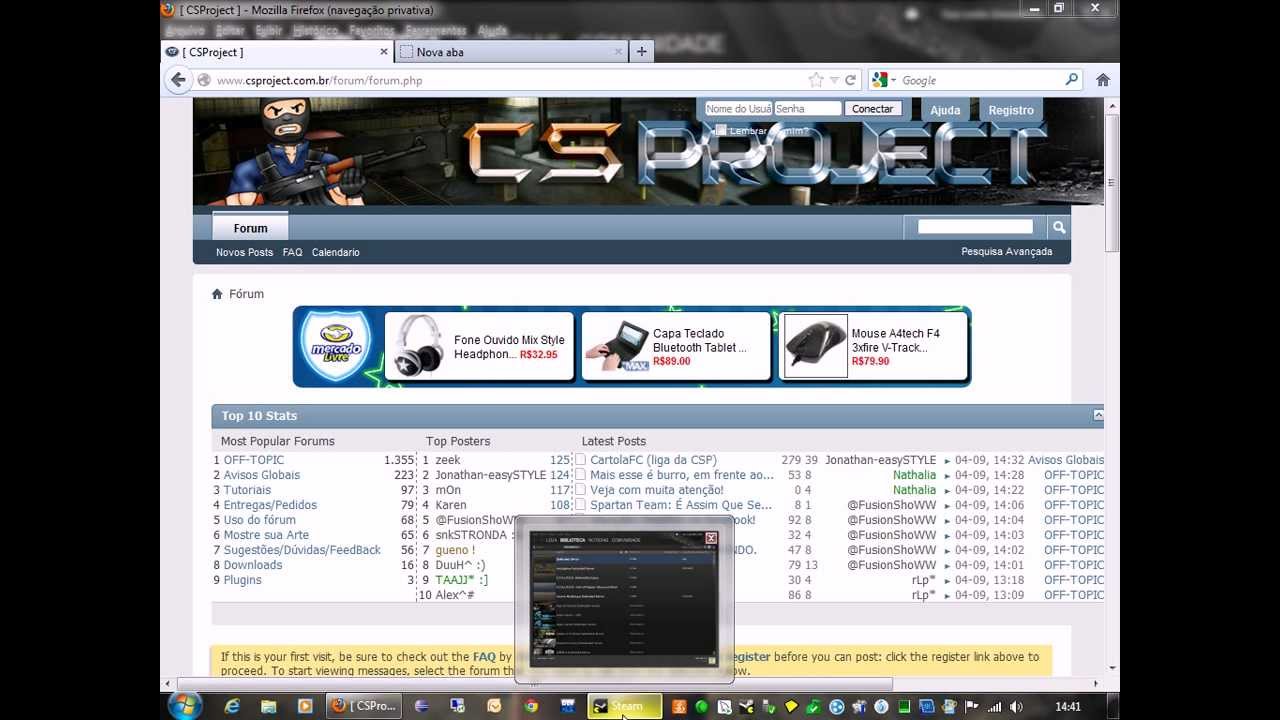Click the Senha password field

point(808,109)
